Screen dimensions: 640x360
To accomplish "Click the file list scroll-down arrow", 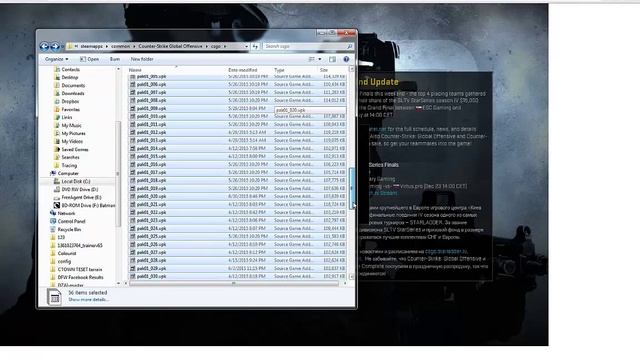I will coord(351,277).
